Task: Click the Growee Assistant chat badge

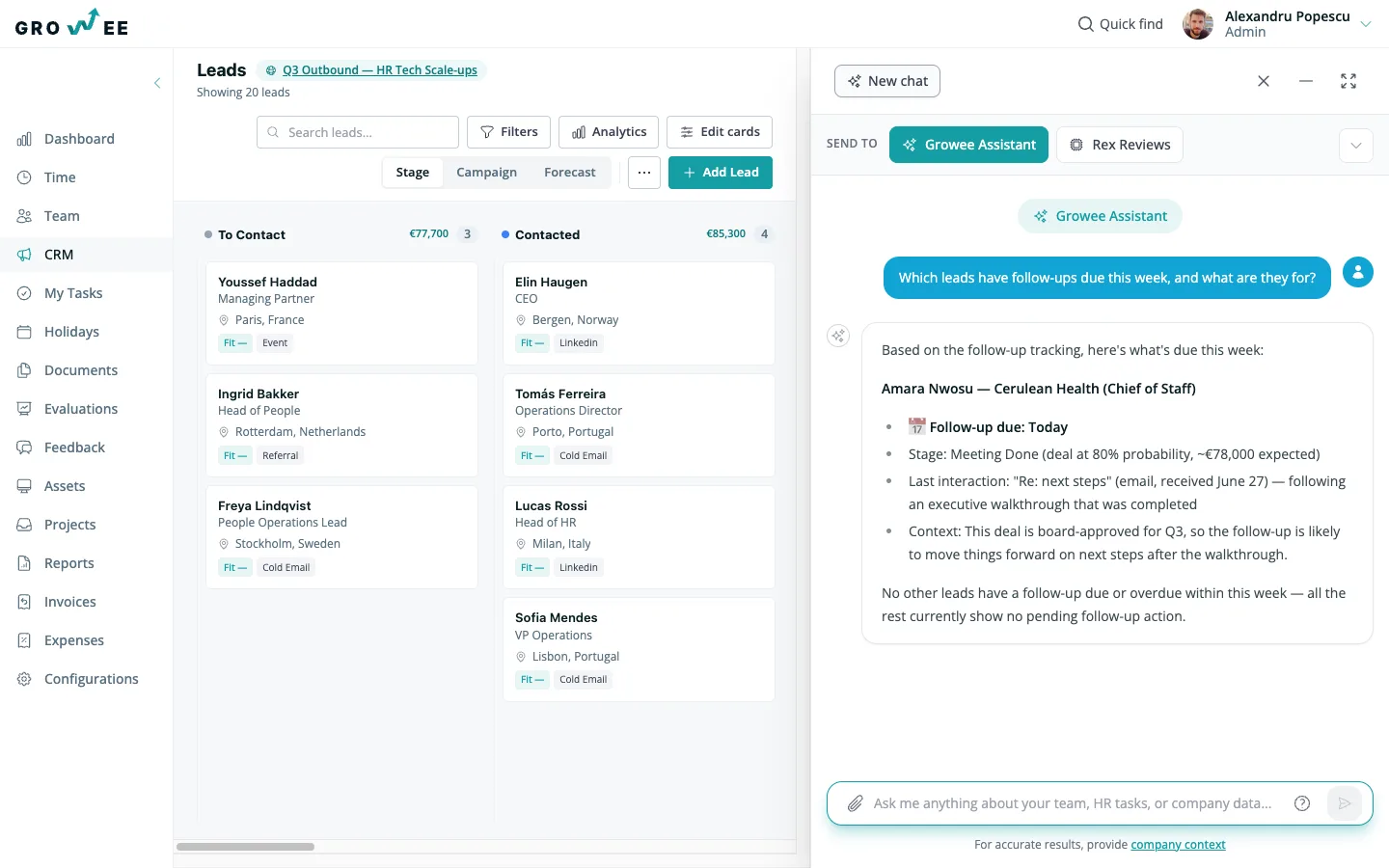Action: click(x=1100, y=216)
